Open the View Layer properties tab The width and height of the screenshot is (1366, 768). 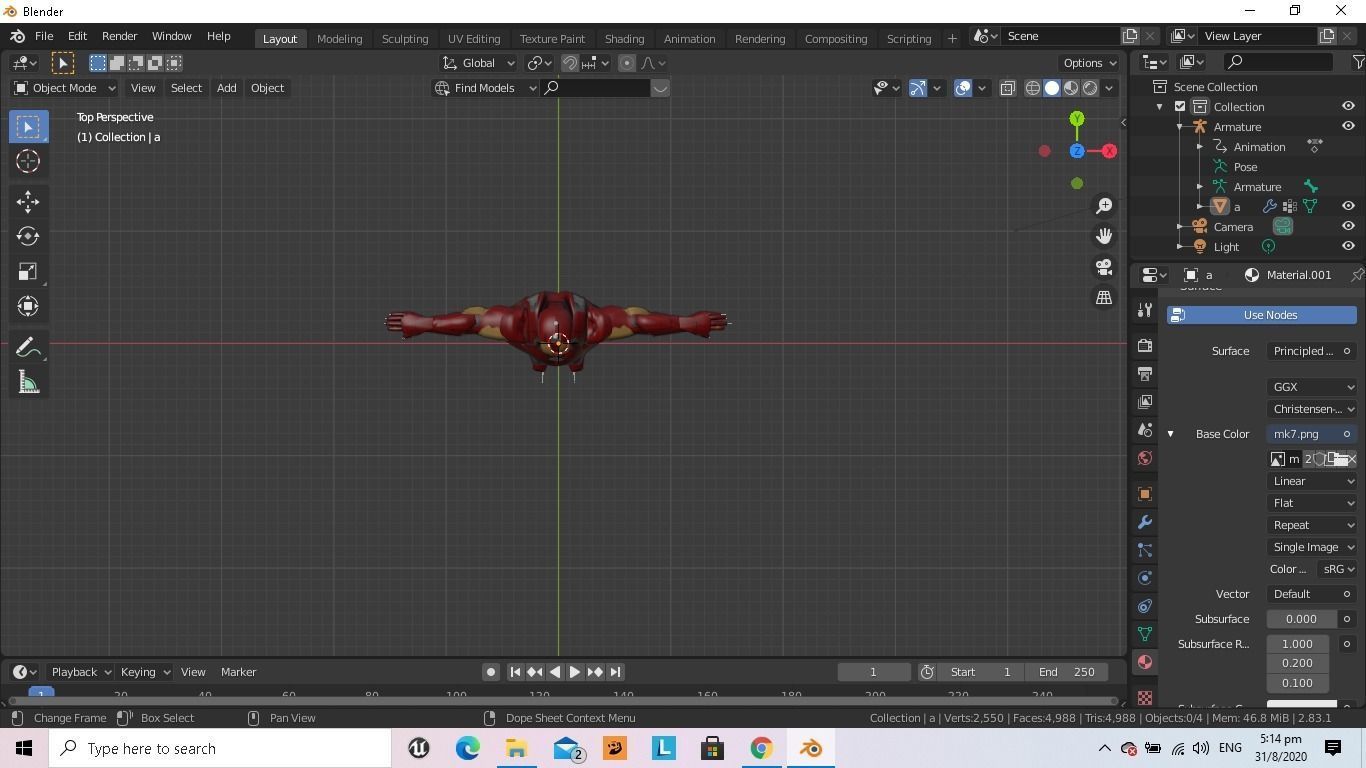coord(1145,402)
